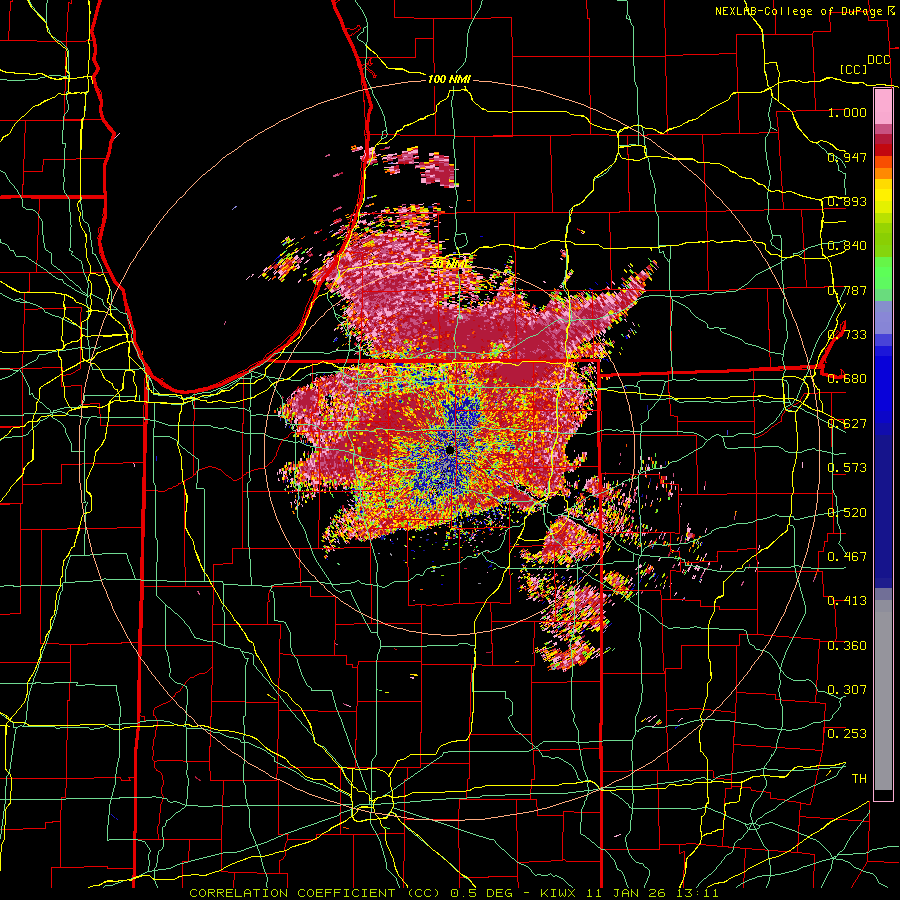Click the [CC] unit label above the scale
The image size is (900, 900).
tap(853, 69)
